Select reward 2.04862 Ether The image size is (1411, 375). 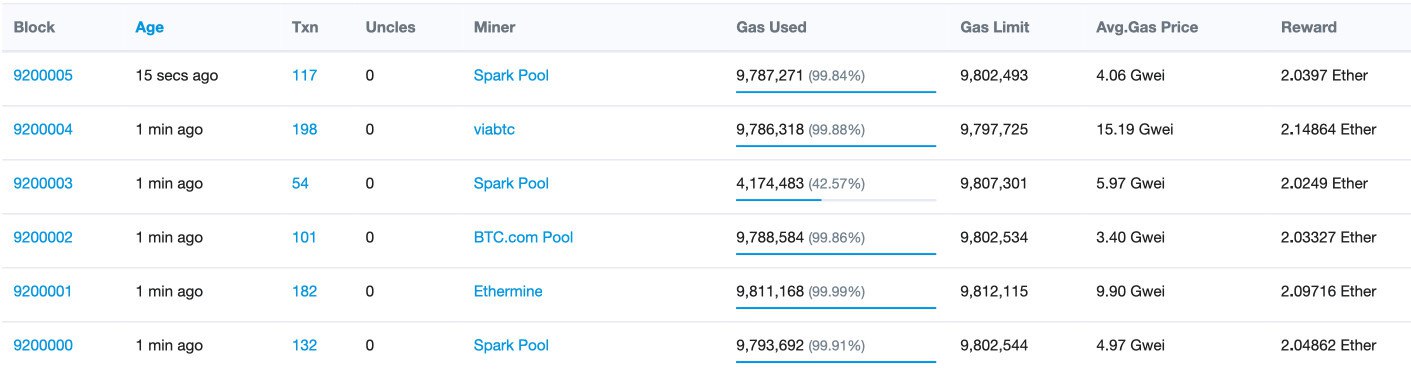(x=1329, y=345)
